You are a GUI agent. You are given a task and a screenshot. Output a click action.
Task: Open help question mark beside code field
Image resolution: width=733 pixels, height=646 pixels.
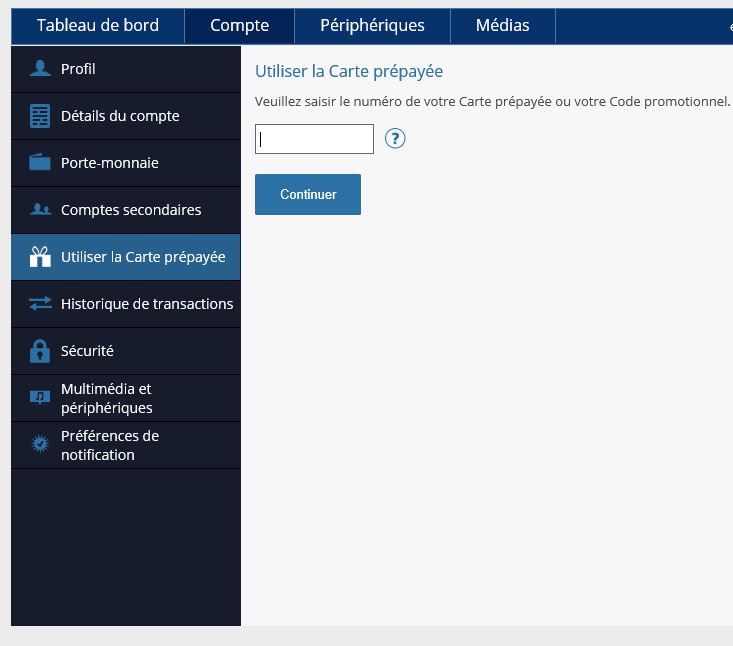click(395, 139)
